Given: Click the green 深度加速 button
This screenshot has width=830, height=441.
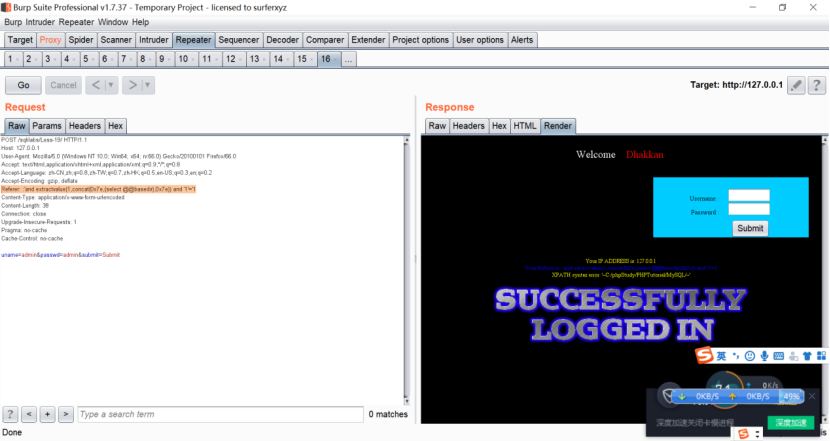Looking at the screenshot, I should coord(790,422).
